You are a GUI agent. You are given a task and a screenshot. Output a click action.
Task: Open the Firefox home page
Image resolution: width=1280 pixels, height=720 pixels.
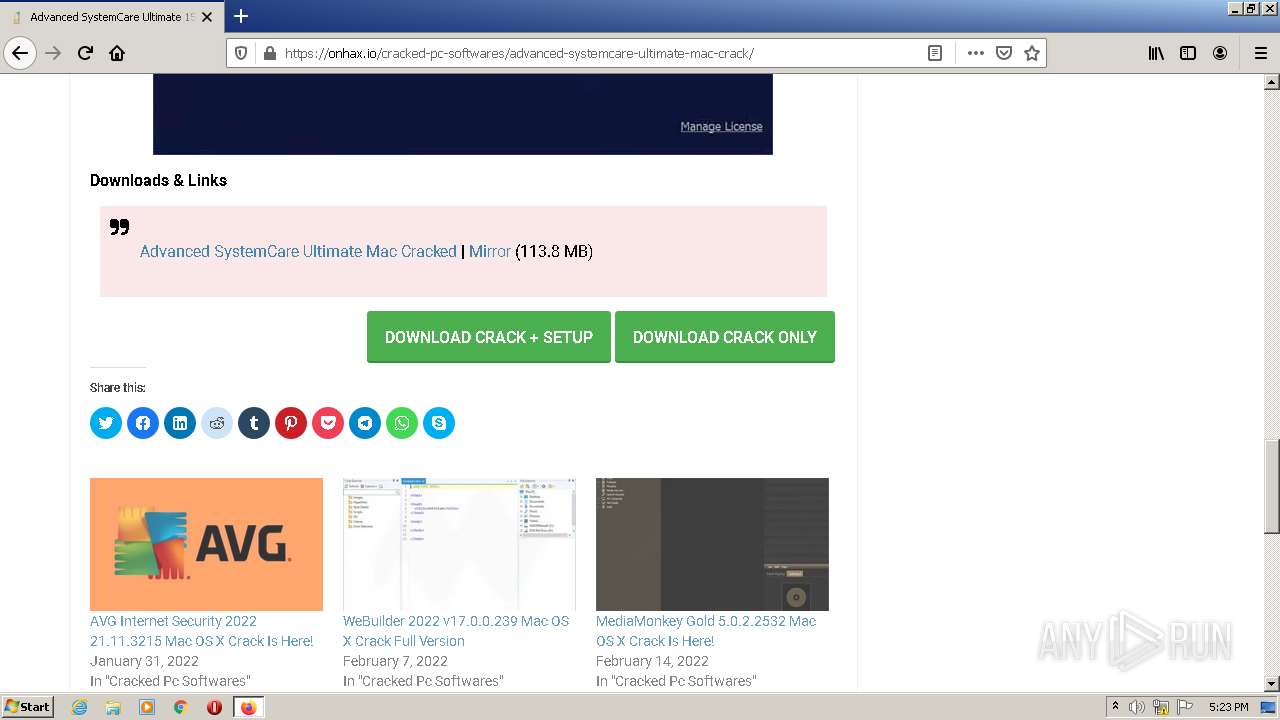tap(117, 53)
